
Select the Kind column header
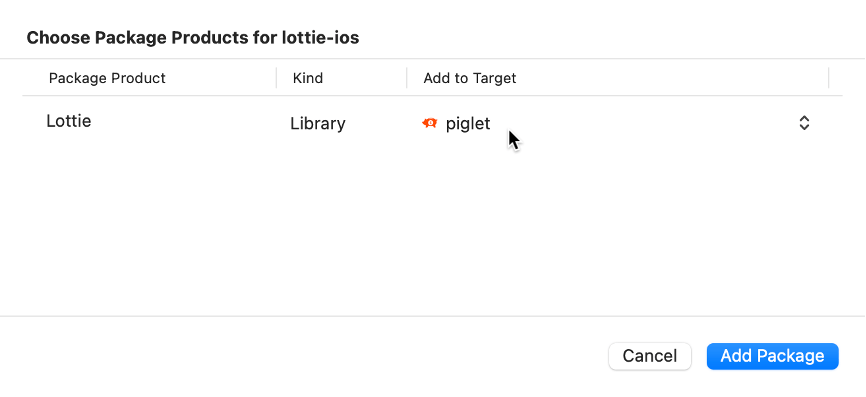pyautogui.click(x=308, y=78)
